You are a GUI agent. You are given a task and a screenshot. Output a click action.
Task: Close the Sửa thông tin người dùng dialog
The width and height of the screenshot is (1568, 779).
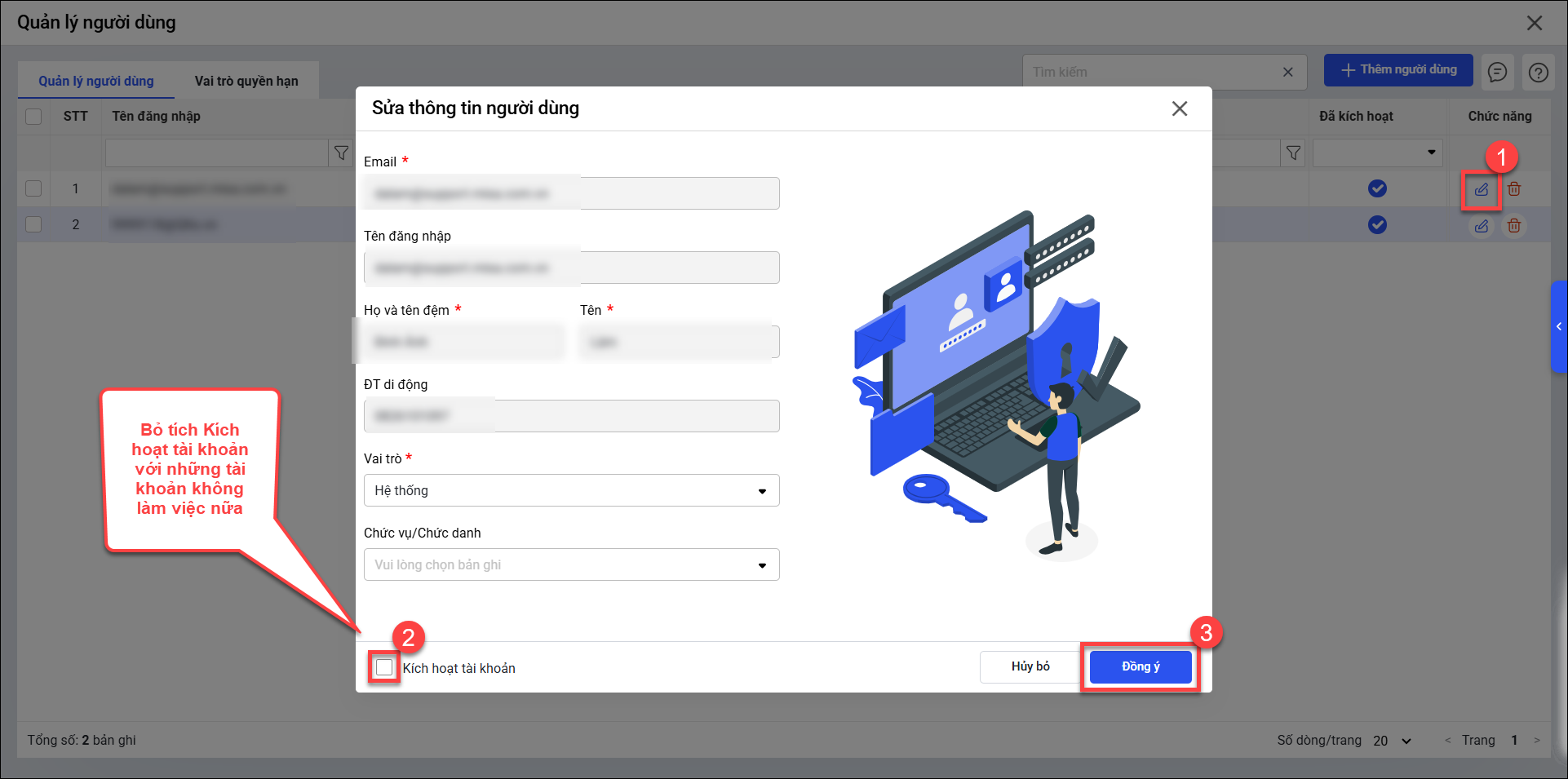click(x=1179, y=108)
